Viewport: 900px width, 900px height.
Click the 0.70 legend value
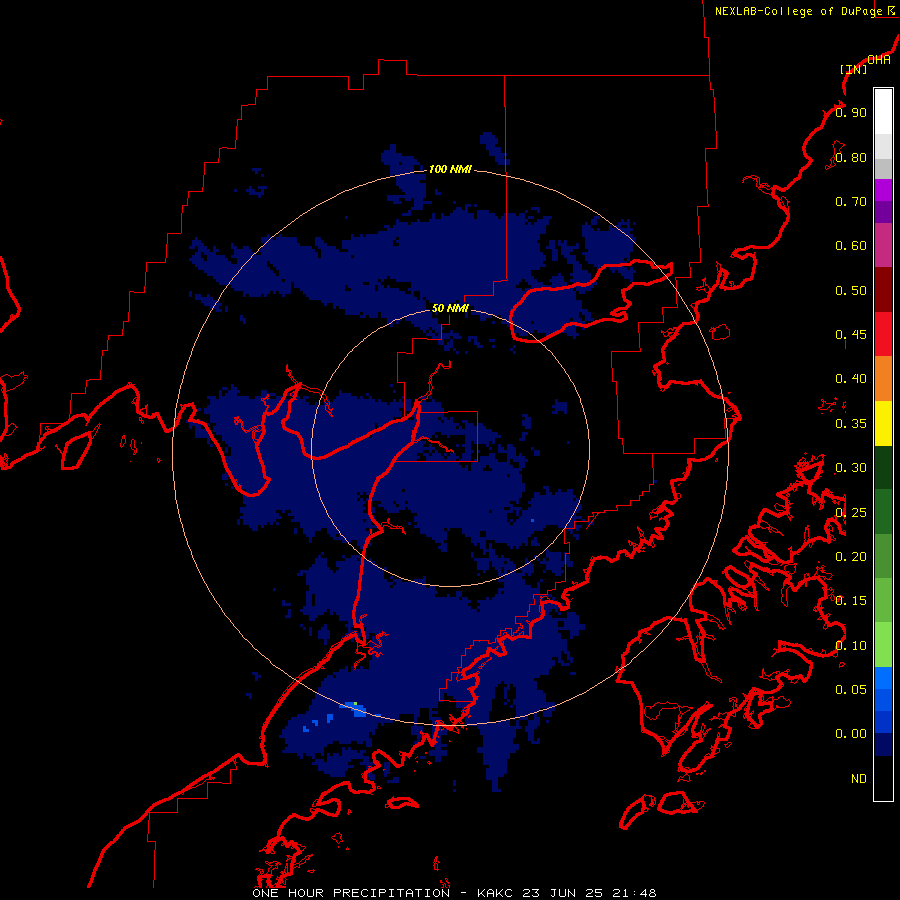pos(851,201)
